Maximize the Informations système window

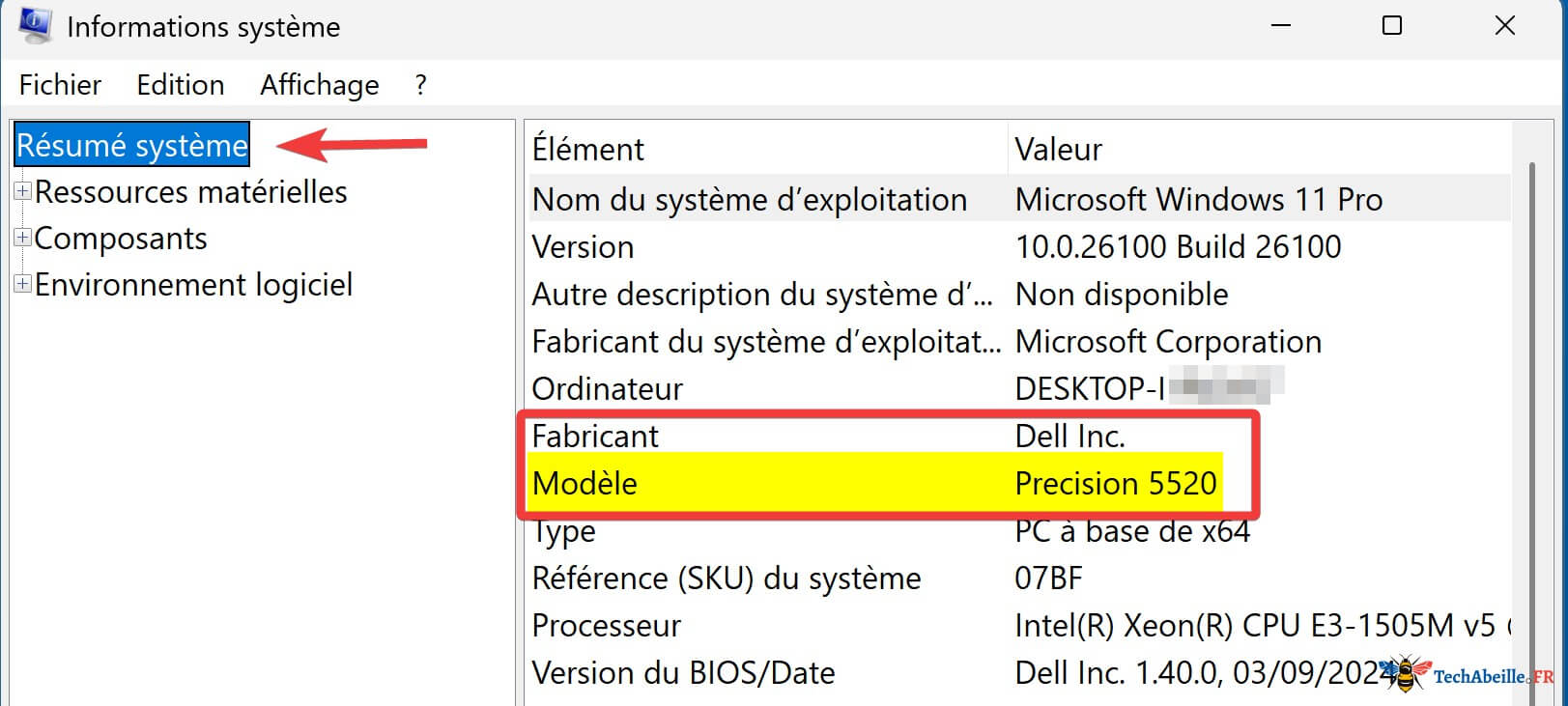(1391, 25)
